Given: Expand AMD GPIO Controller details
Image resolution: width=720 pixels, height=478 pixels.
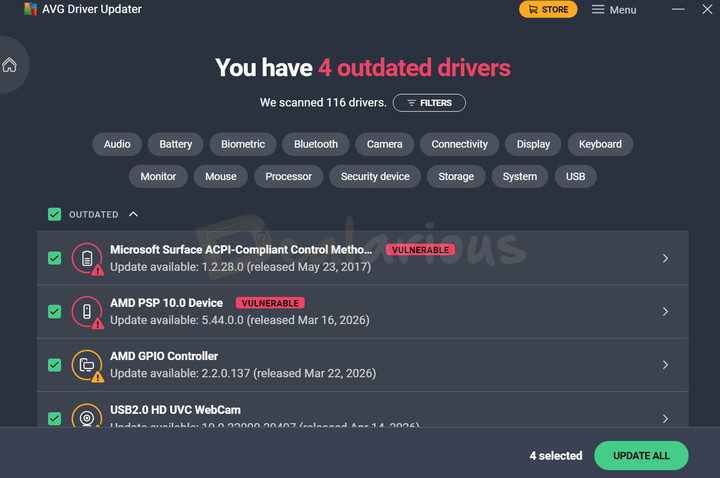Looking at the screenshot, I should pyautogui.click(x=665, y=365).
